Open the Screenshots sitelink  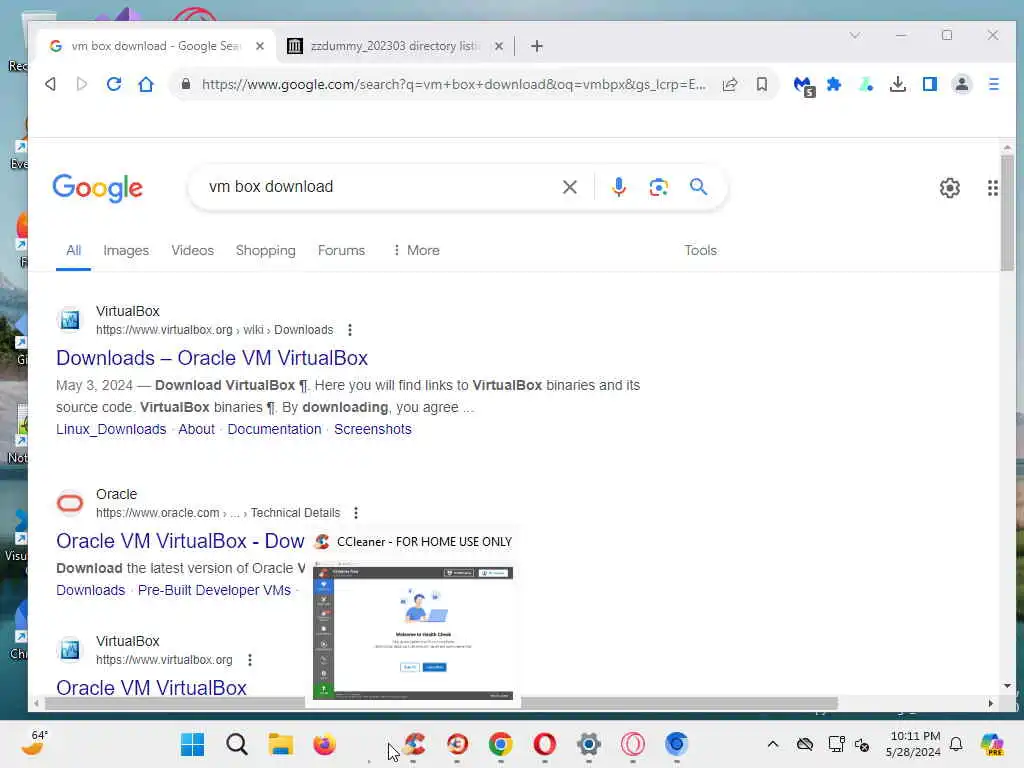373,429
